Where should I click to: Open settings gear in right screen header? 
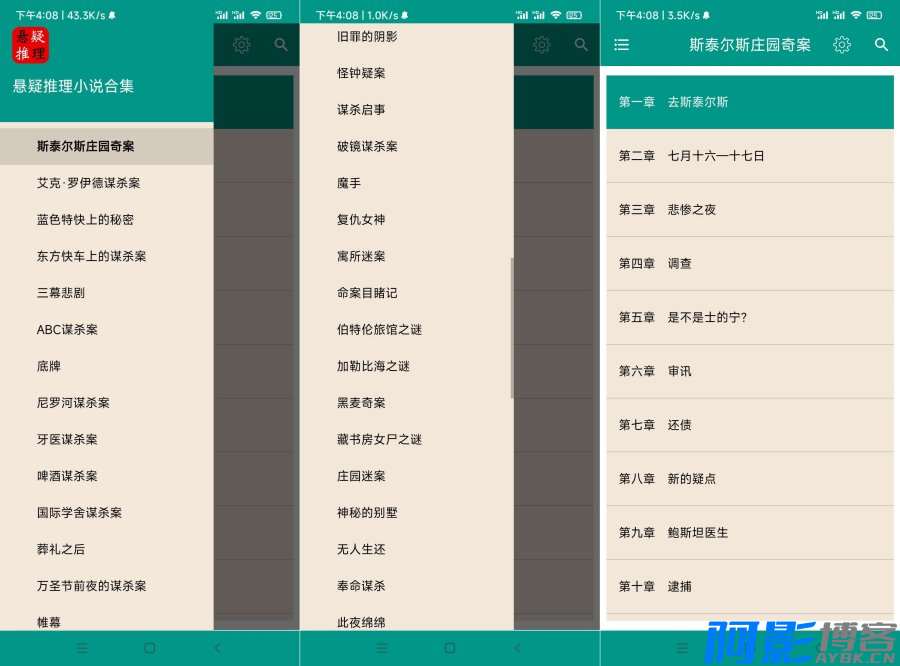pyautogui.click(x=842, y=45)
